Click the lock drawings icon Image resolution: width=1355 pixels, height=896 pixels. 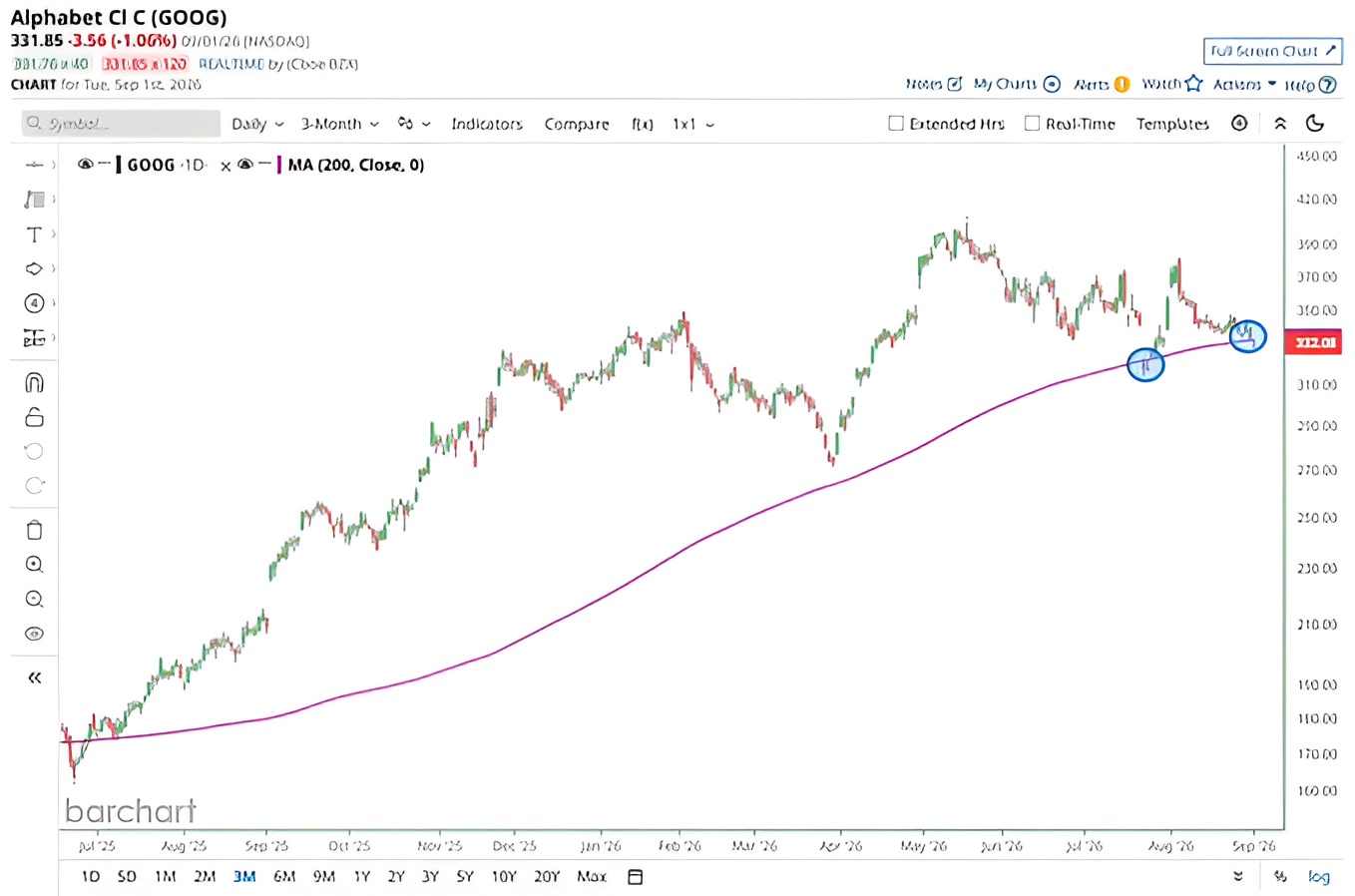click(34, 417)
